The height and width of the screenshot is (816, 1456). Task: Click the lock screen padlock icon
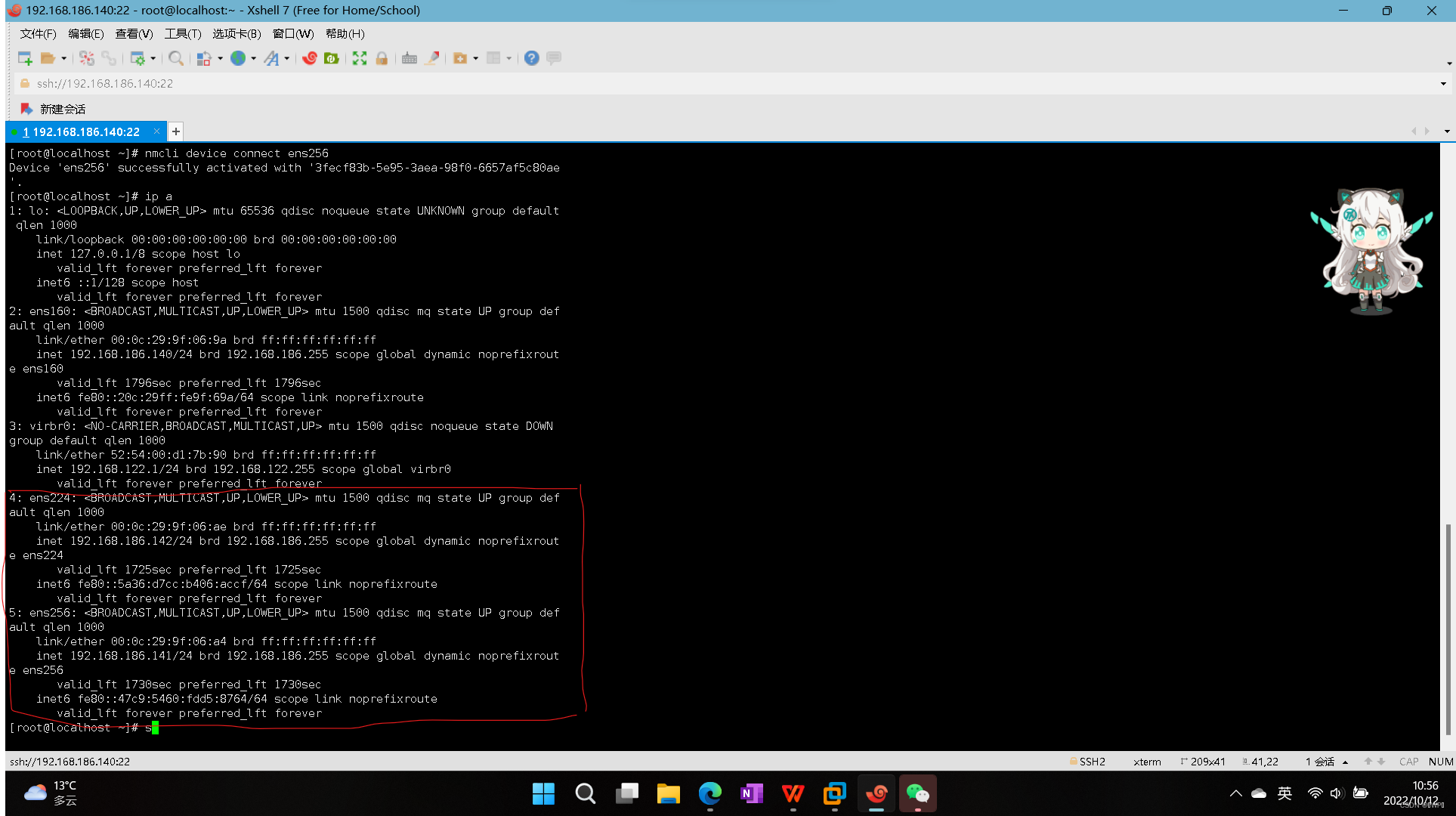(382, 58)
